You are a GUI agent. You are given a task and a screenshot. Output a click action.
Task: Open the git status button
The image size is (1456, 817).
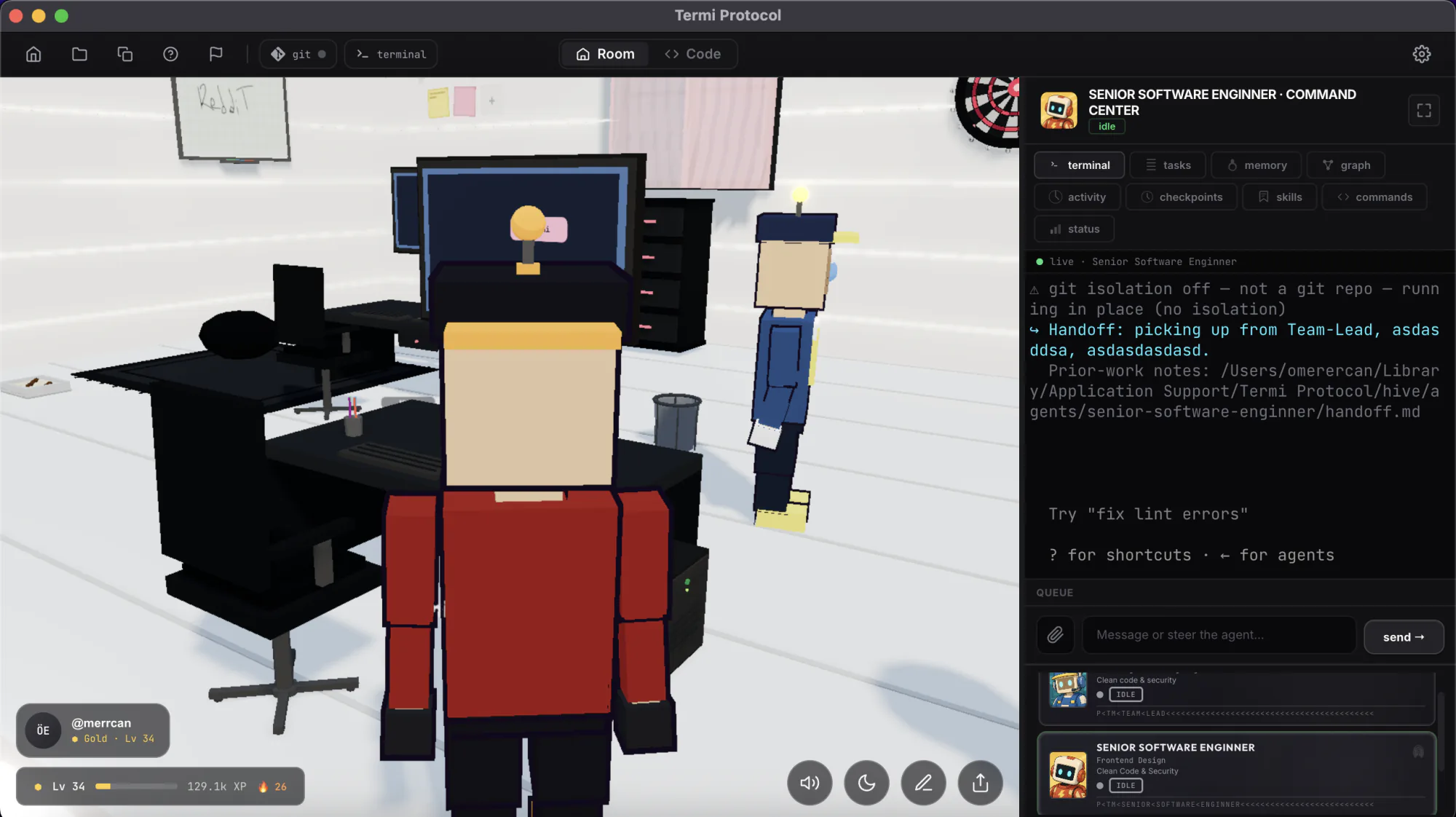[x=298, y=54]
